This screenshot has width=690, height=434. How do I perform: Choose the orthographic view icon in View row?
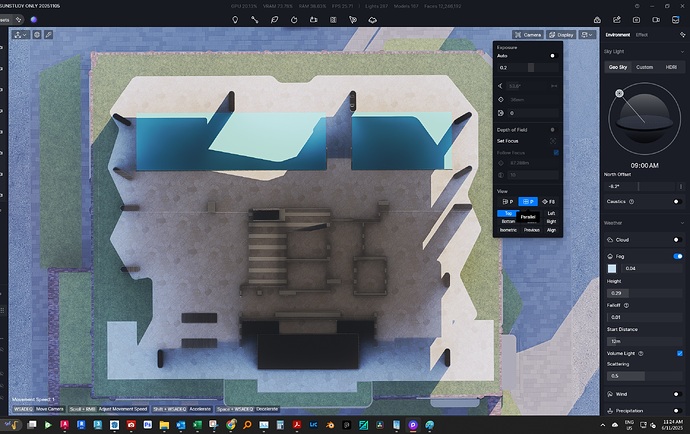click(x=529, y=201)
